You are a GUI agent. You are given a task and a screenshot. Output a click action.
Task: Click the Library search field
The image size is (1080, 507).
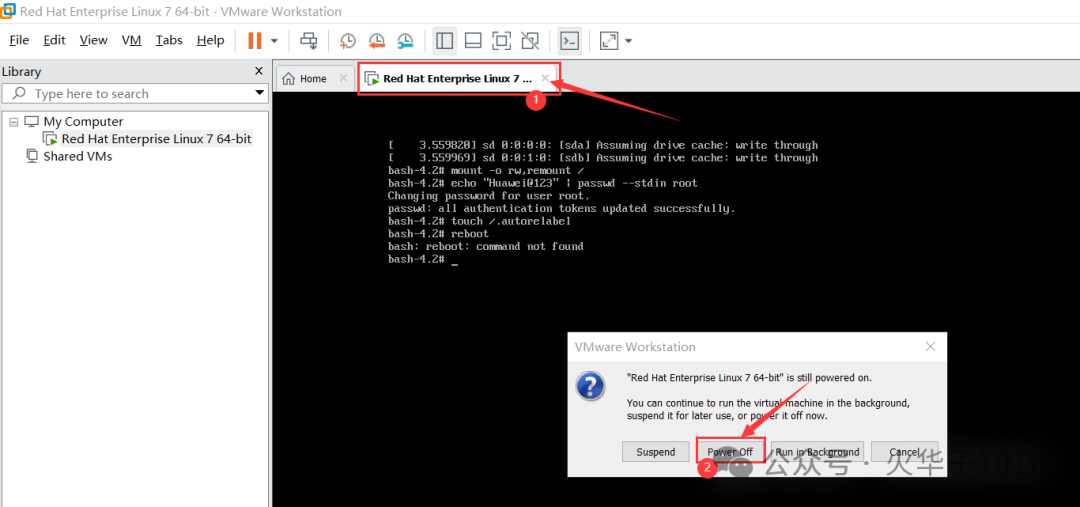(x=134, y=94)
